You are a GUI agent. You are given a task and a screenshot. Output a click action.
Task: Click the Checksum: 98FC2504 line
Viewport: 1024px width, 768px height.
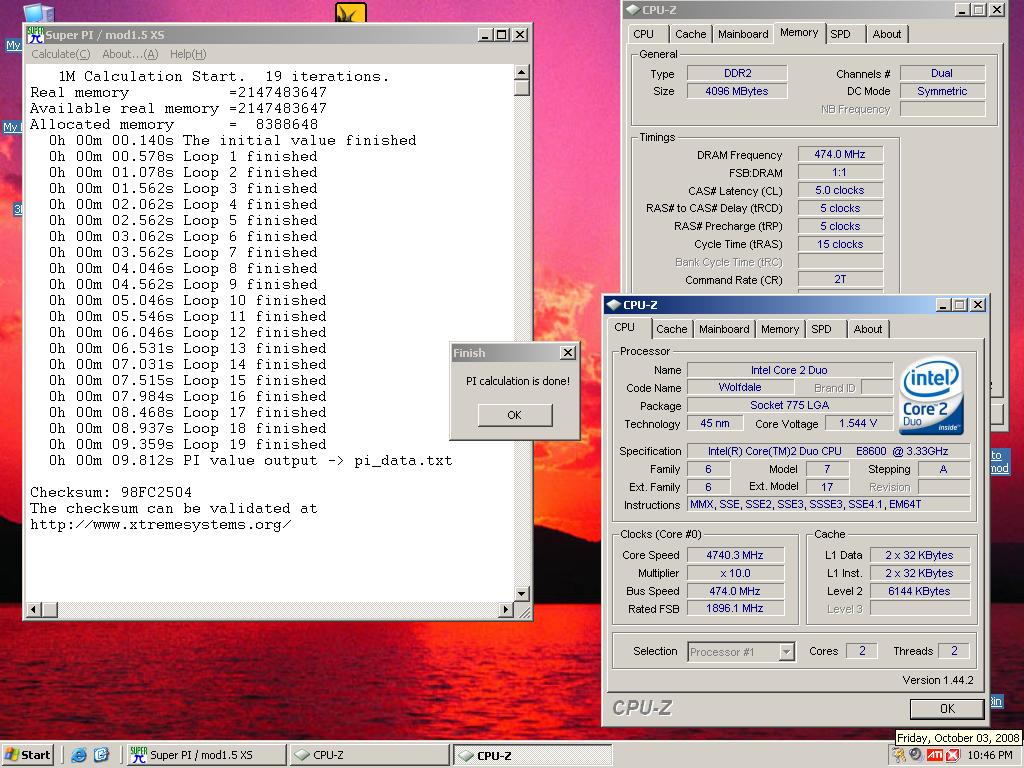(x=111, y=492)
